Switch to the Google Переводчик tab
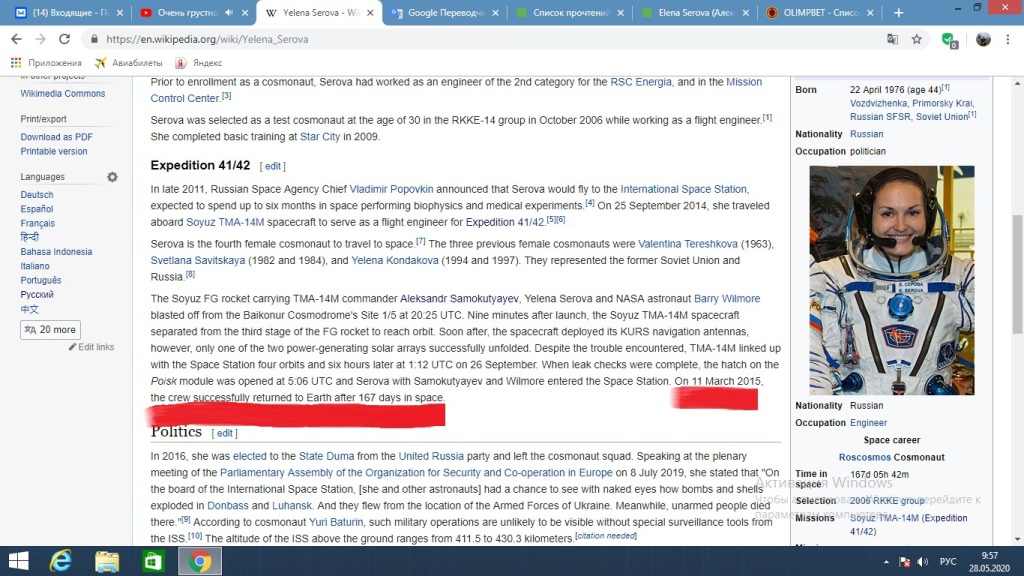Viewport: 1024px width, 576px height. click(x=444, y=12)
